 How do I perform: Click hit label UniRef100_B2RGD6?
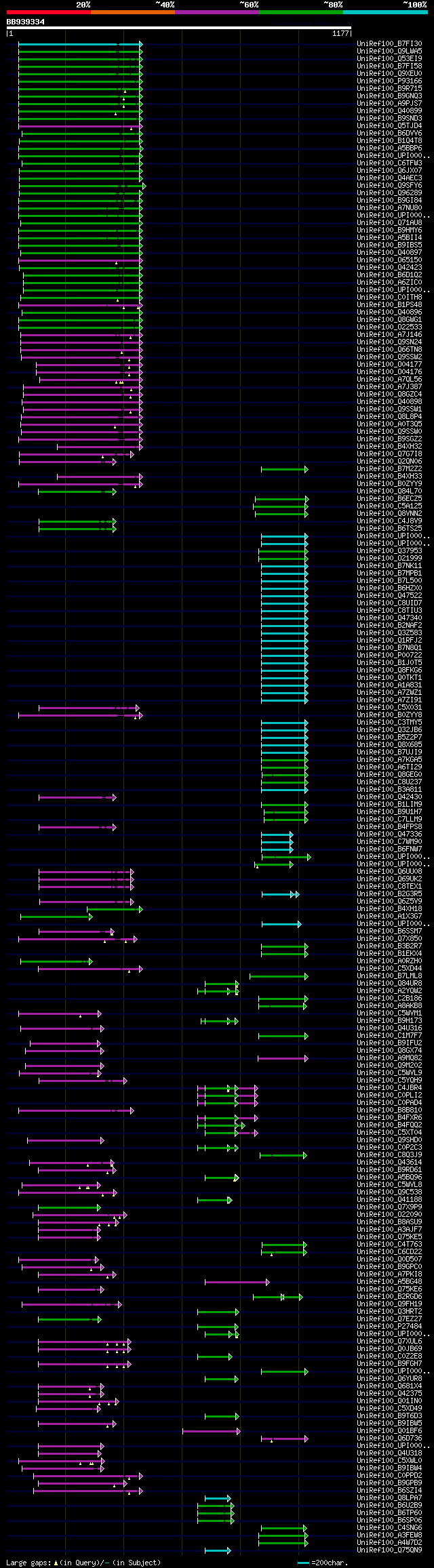(x=389, y=1297)
